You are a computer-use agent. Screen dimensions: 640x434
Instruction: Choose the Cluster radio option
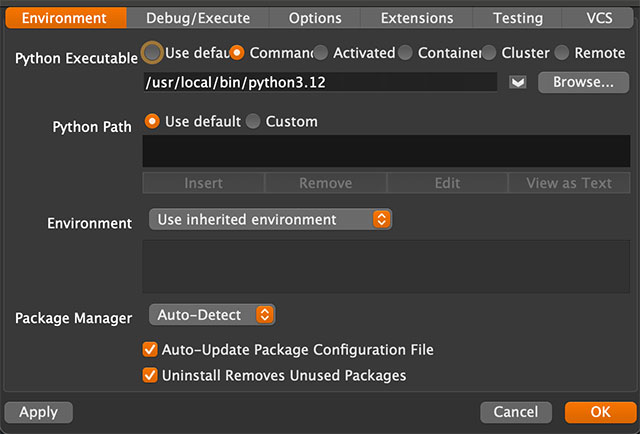[x=489, y=52]
